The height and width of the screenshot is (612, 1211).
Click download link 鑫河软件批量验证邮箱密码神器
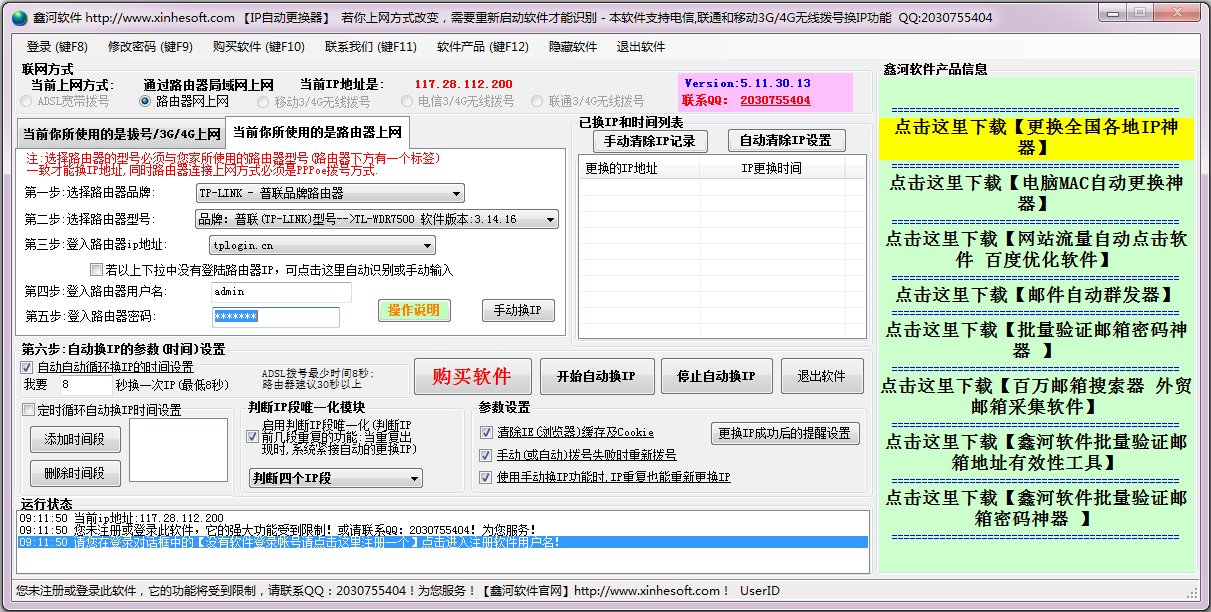[1036, 507]
